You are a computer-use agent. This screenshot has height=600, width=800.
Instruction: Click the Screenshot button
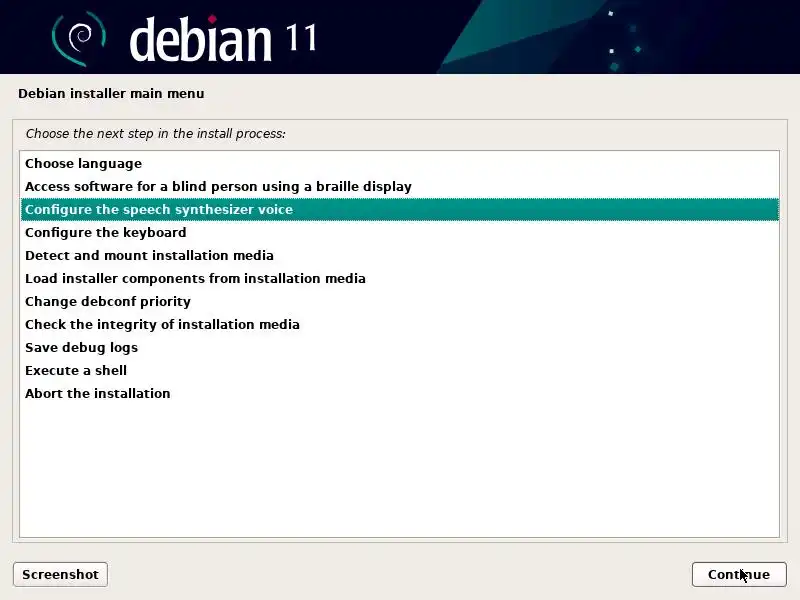pyautogui.click(x=60, y=574)
